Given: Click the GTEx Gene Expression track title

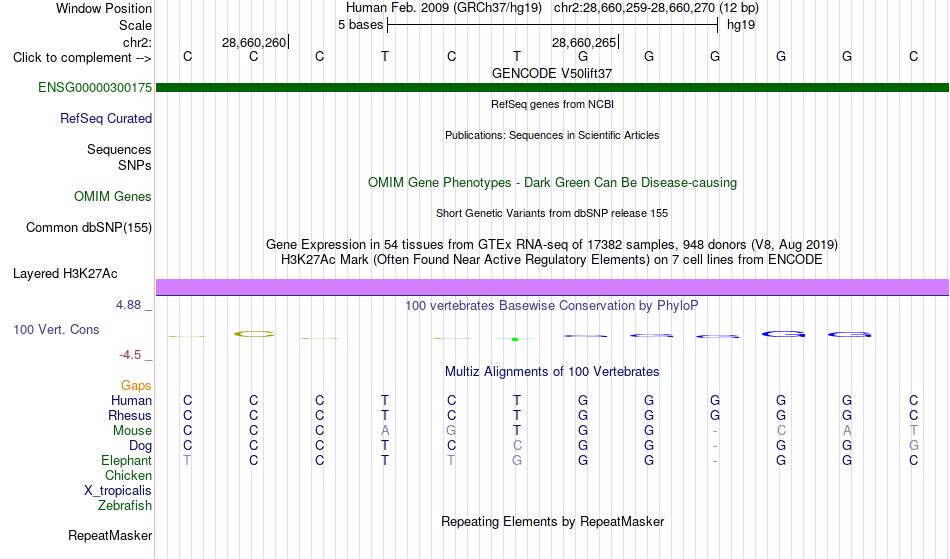Looking at the screenshot, I should point(552,244).
